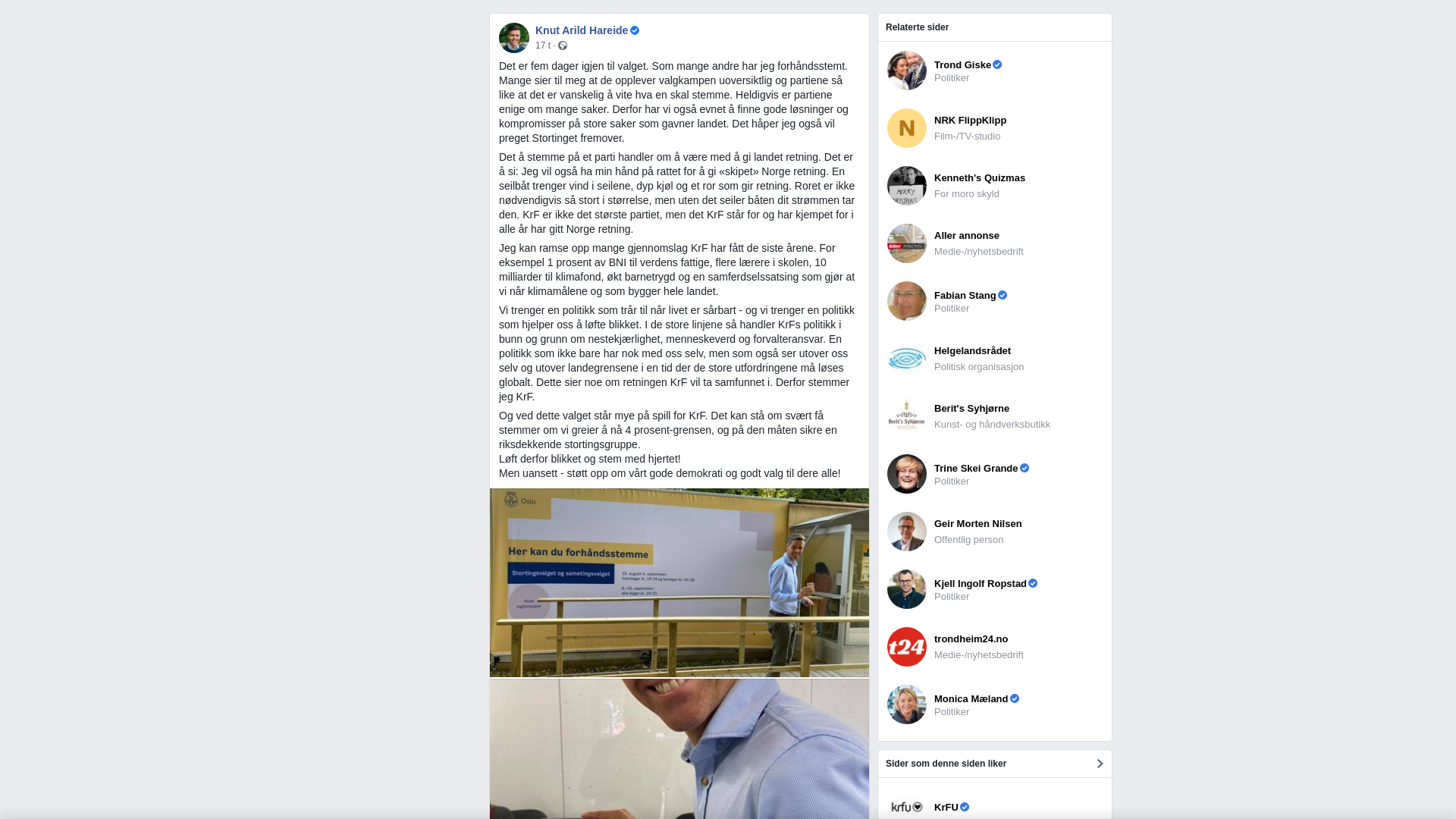Click the KrFU logo icon
1456x819 pixels.
(907, 807)
